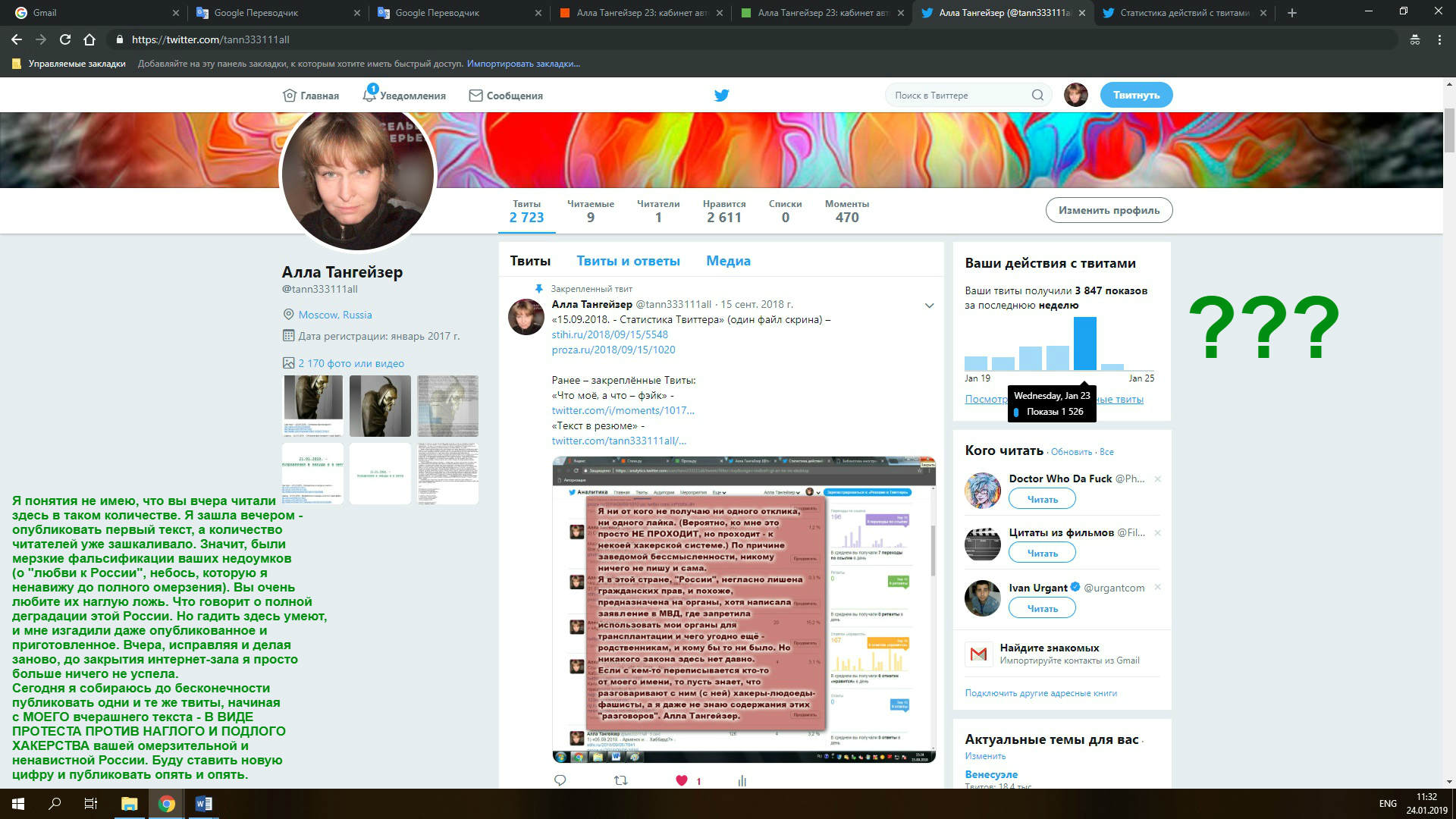Click the search magnifier in Twitter search
The width and height of the screenshot is (1456, 819).
point(1037,95)
